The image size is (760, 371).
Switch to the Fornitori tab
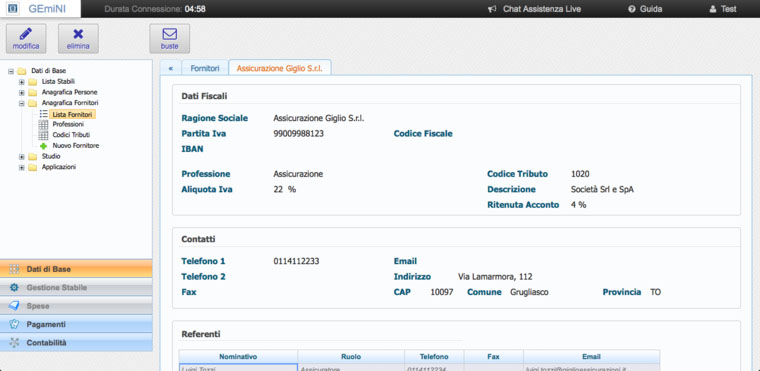pyautogui.click(x=205, y=68)
